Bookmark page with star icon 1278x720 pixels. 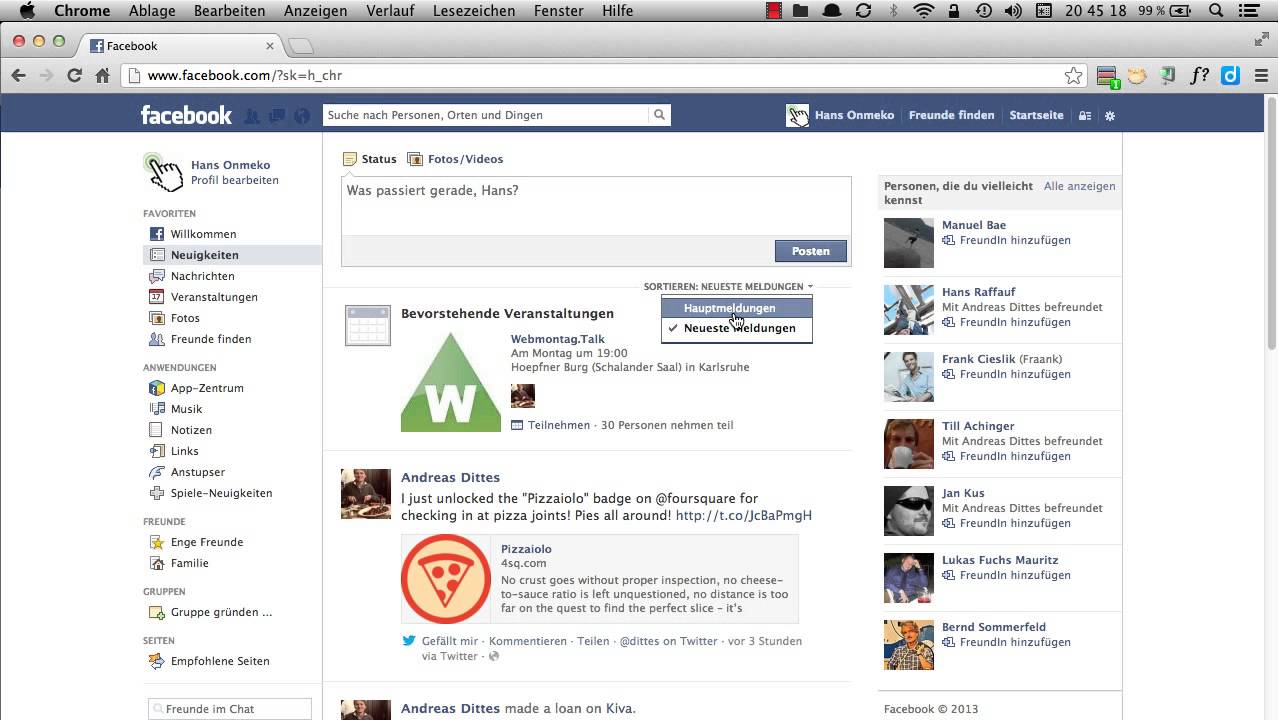[1073, 76]
